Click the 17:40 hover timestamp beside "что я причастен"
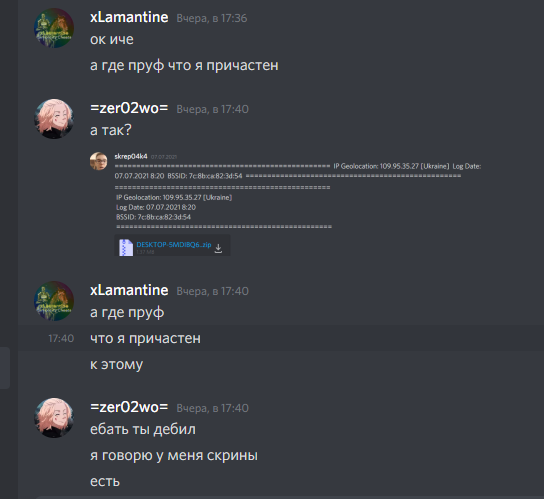 pyautogui.click(x=61, y=338)
